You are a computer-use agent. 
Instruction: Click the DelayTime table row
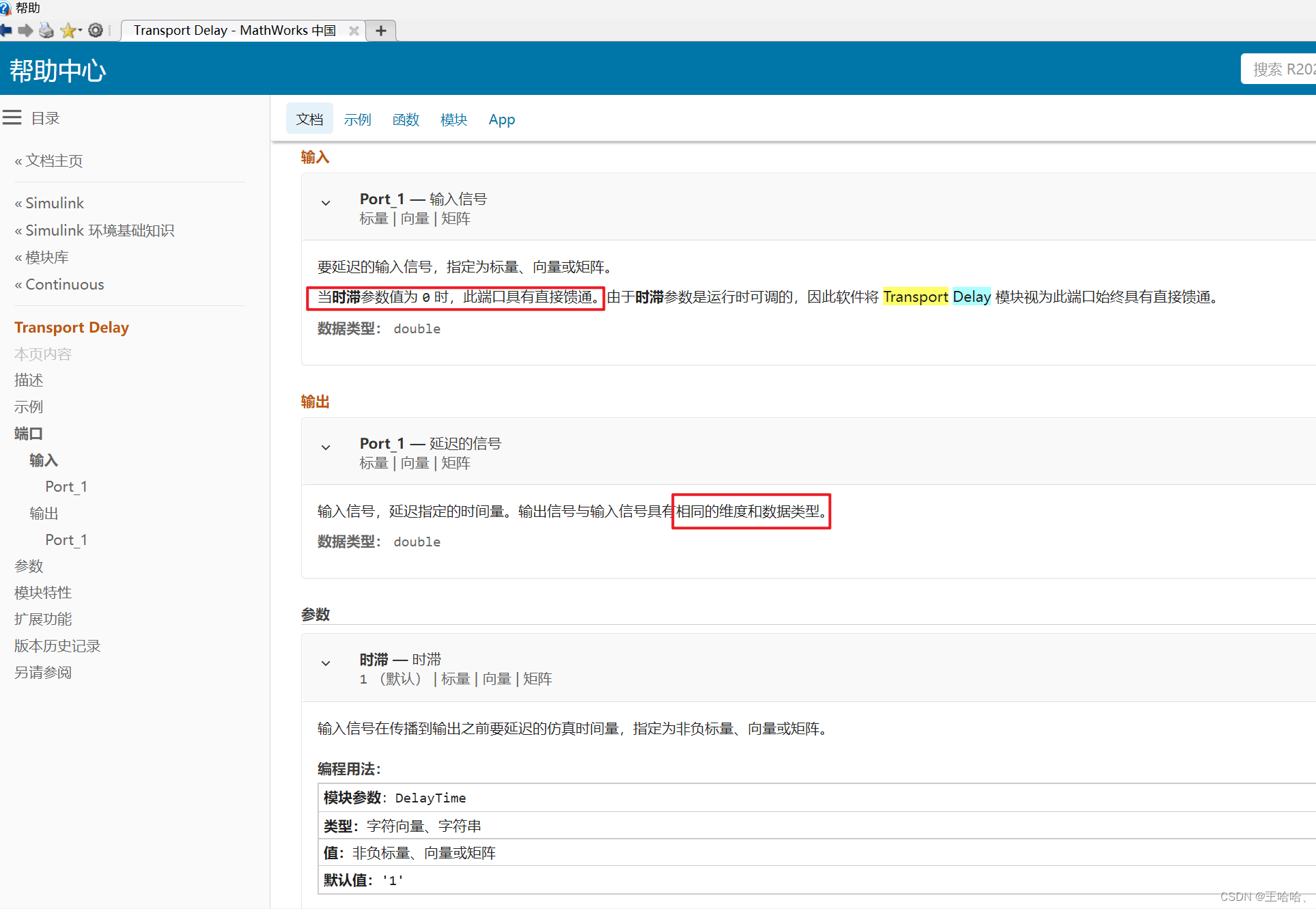[x=817, y=798]
